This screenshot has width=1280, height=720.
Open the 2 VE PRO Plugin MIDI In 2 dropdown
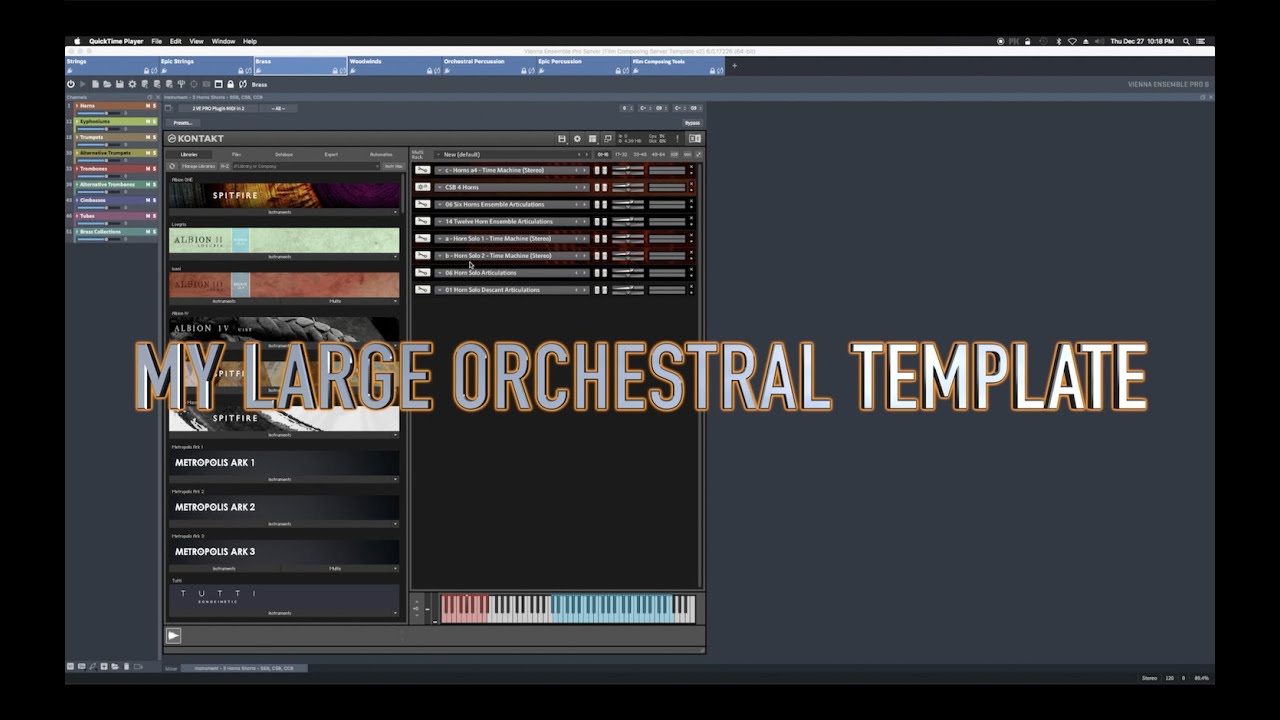tap(218, 108)
